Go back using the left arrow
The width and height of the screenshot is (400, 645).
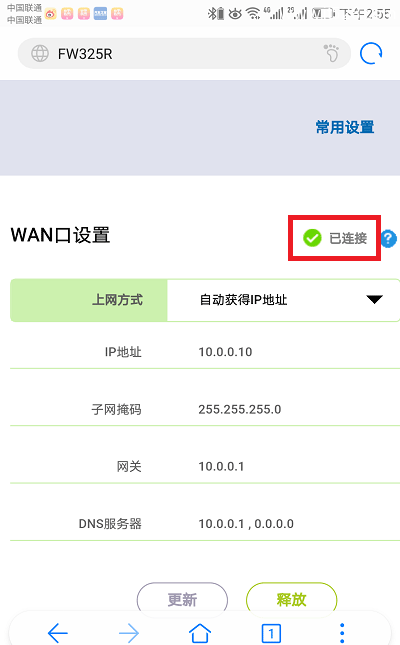point(58,633)
